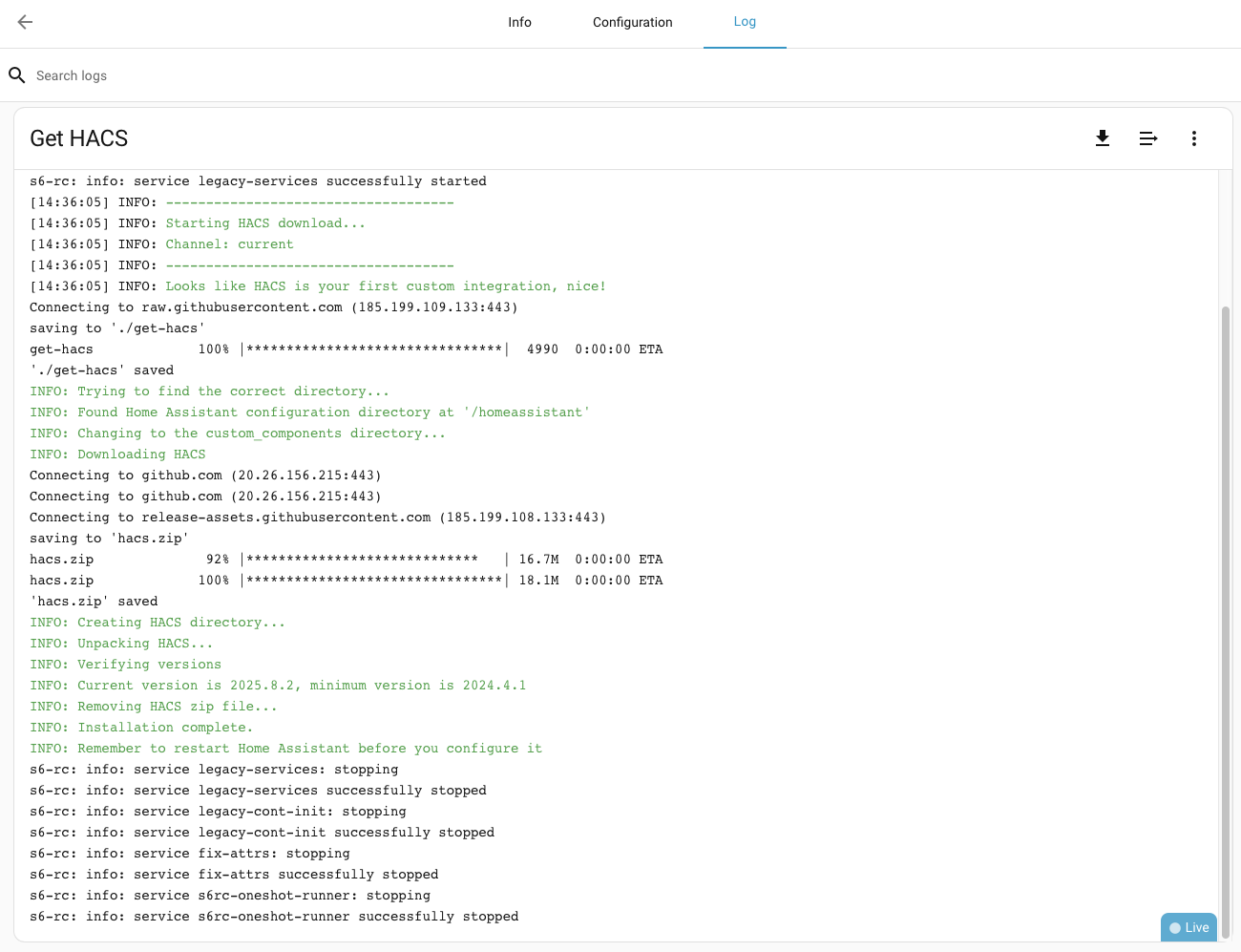Click 's6rc-oneshot-runner successfully stopped' line
This screenshot has height=952, width=1241.
coord(274,917)
